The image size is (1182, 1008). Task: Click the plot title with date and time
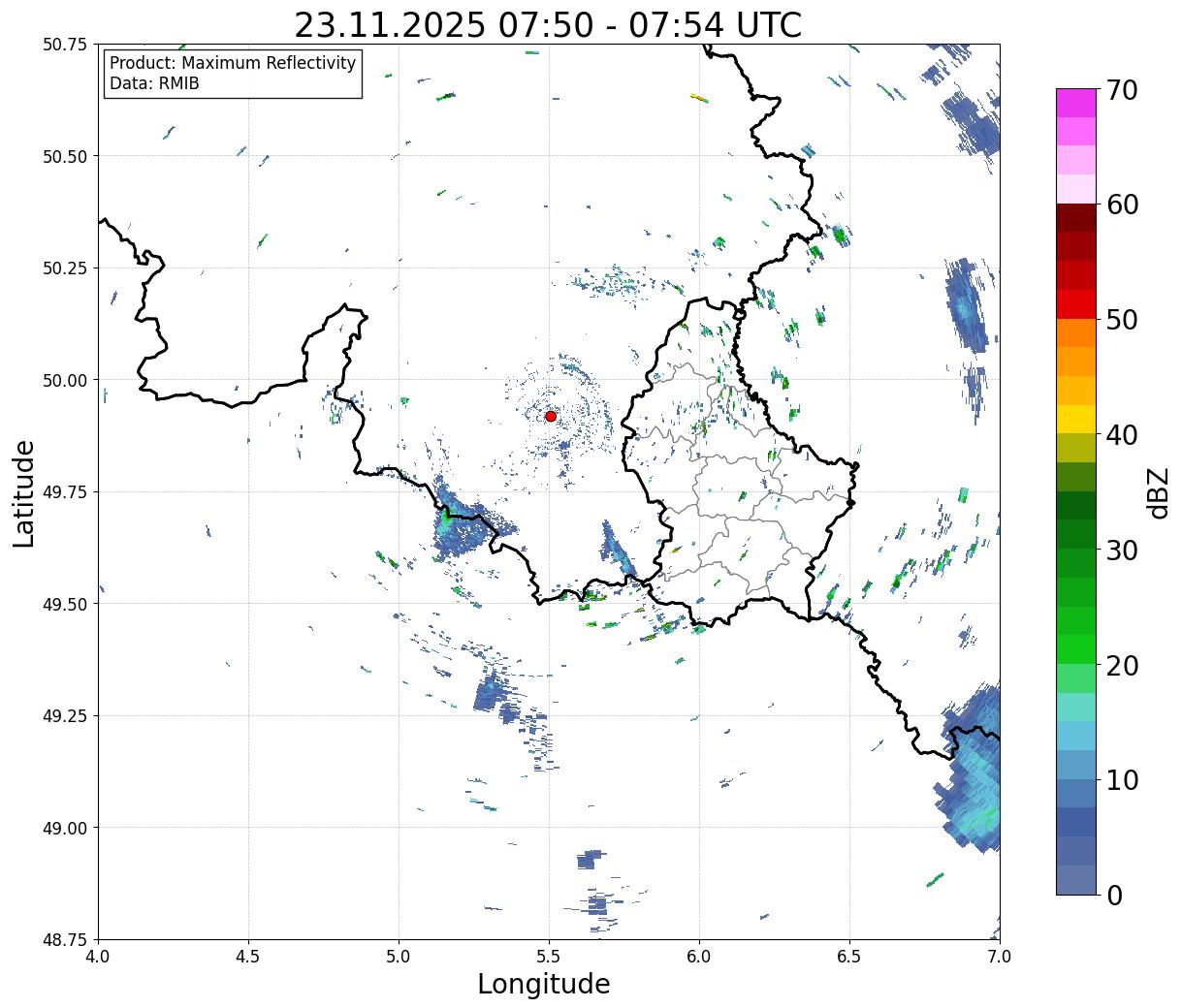(x=548, y=24)
